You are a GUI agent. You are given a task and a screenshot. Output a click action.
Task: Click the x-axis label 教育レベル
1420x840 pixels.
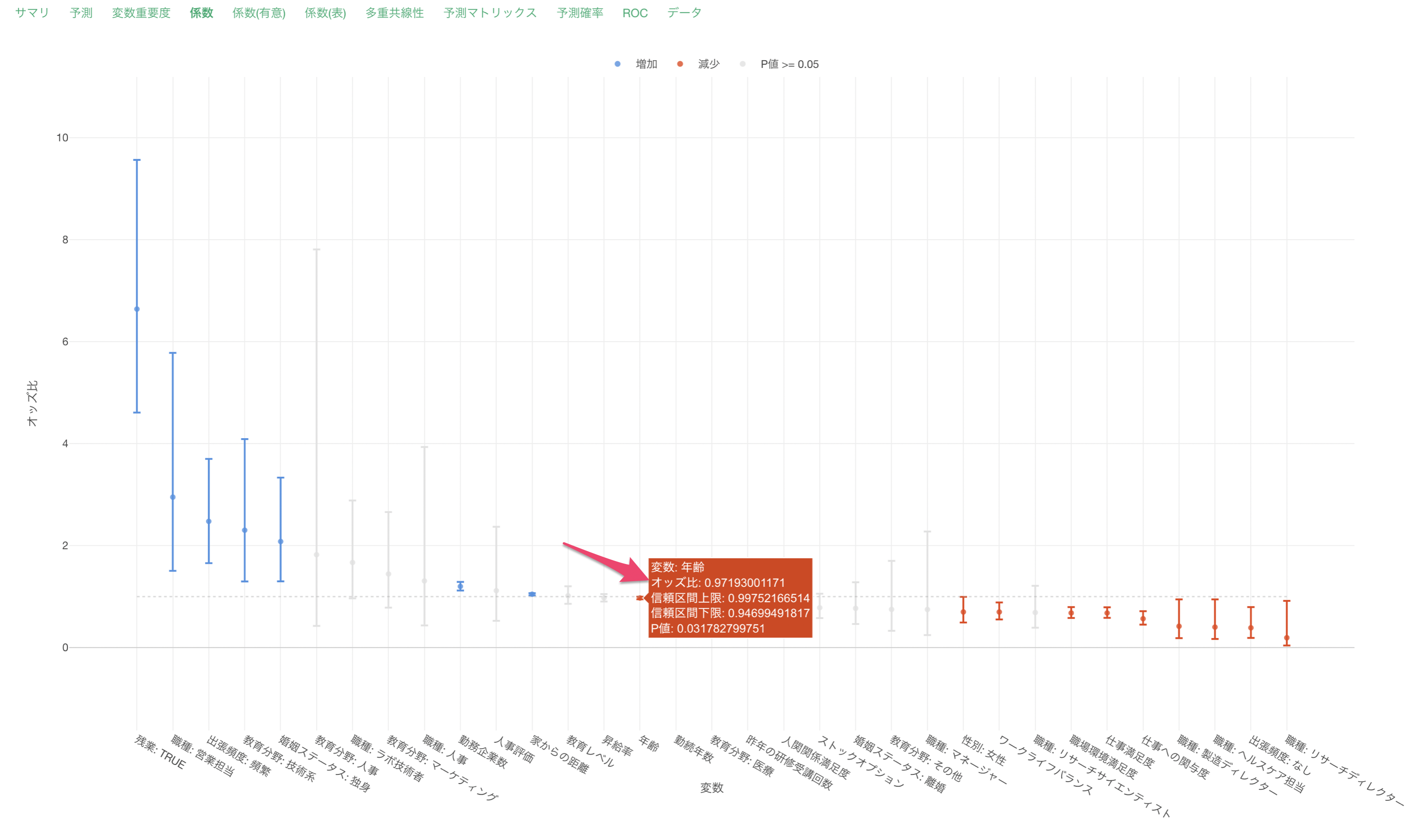point(590,751)
